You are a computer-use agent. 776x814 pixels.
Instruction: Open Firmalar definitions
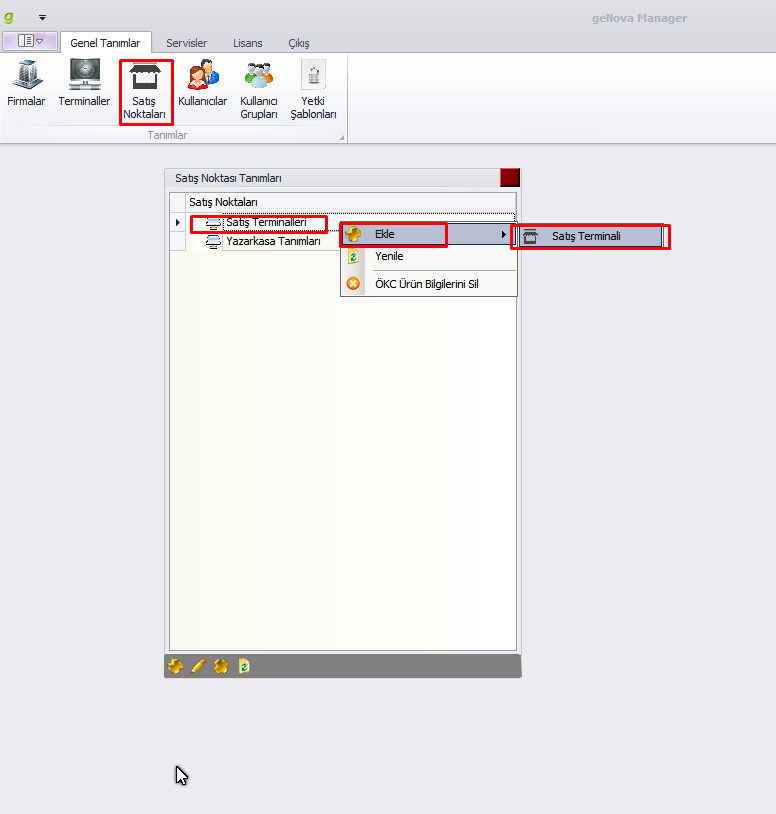pyautogui.click(x=26, y=84)
